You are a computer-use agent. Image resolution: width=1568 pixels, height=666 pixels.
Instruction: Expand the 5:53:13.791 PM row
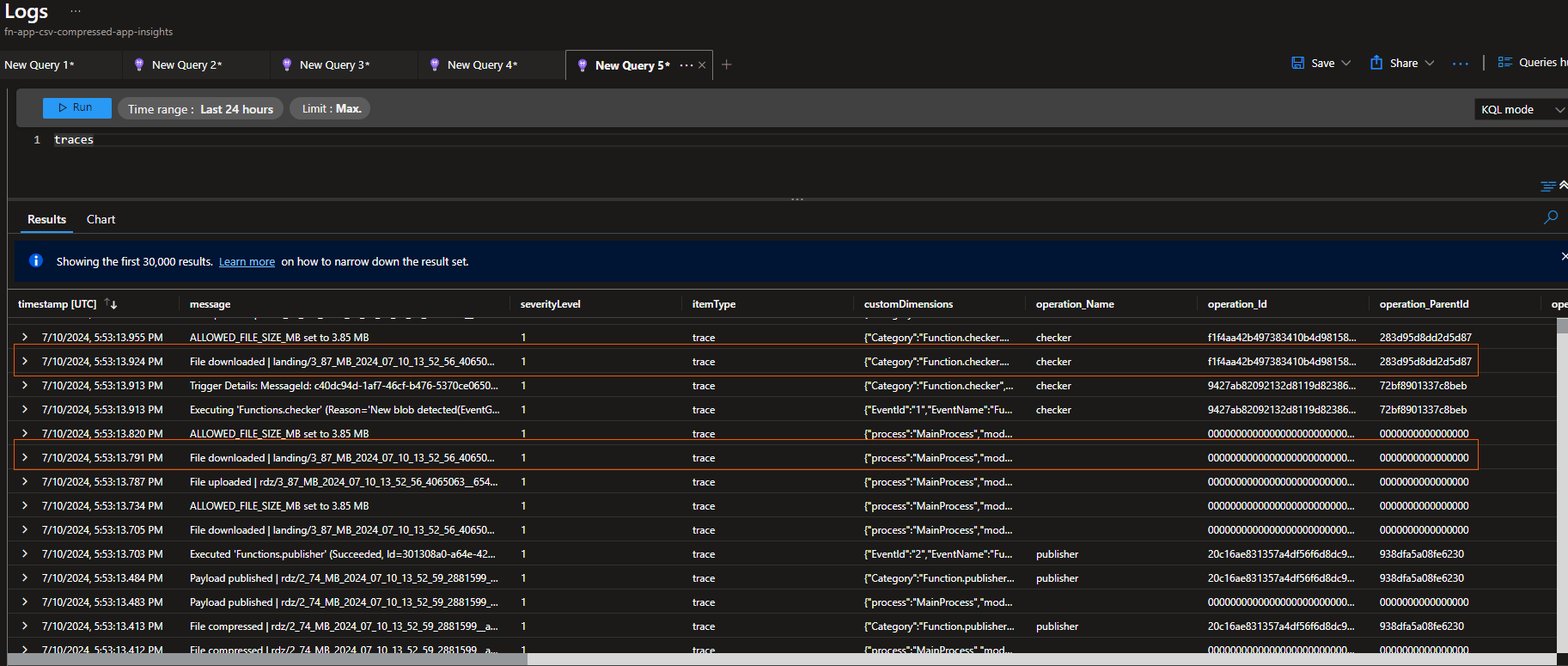[25, 457]
